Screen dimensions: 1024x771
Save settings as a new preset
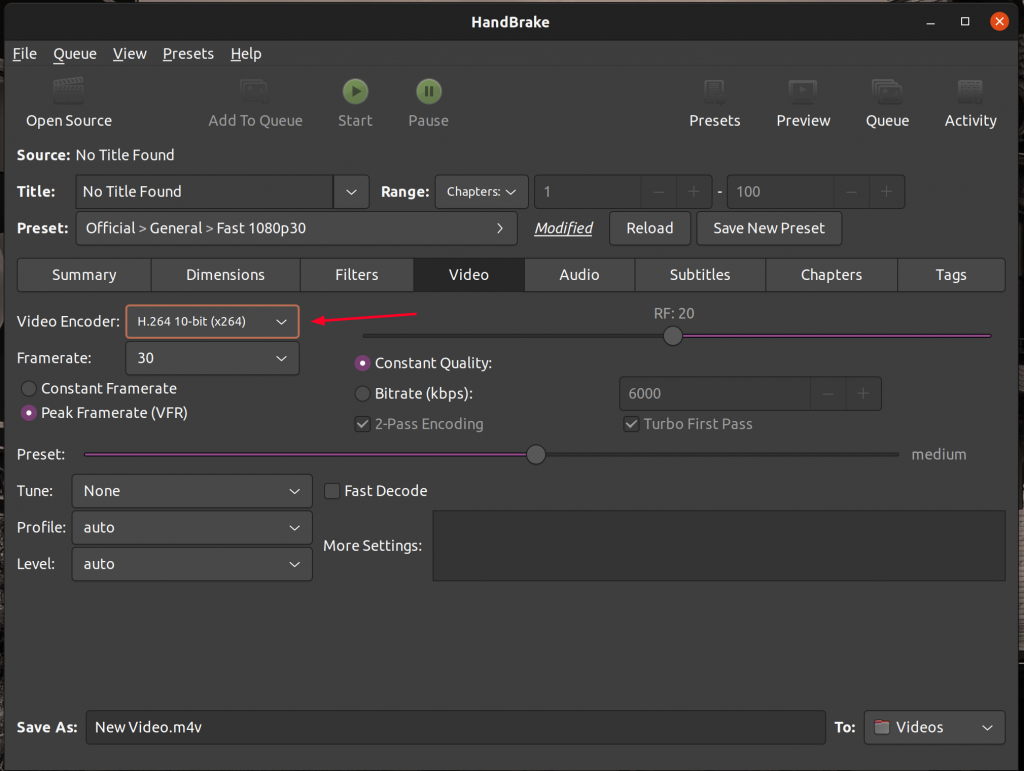(768, 228)
